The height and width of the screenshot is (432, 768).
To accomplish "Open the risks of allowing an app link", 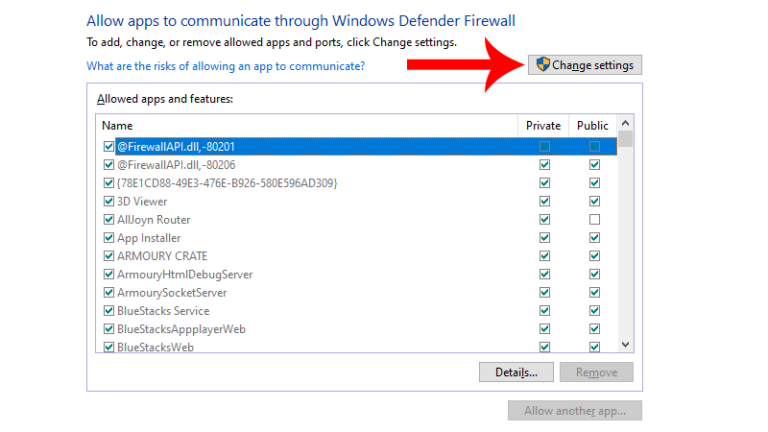I will pyautogui.click(x=225, y=66).
